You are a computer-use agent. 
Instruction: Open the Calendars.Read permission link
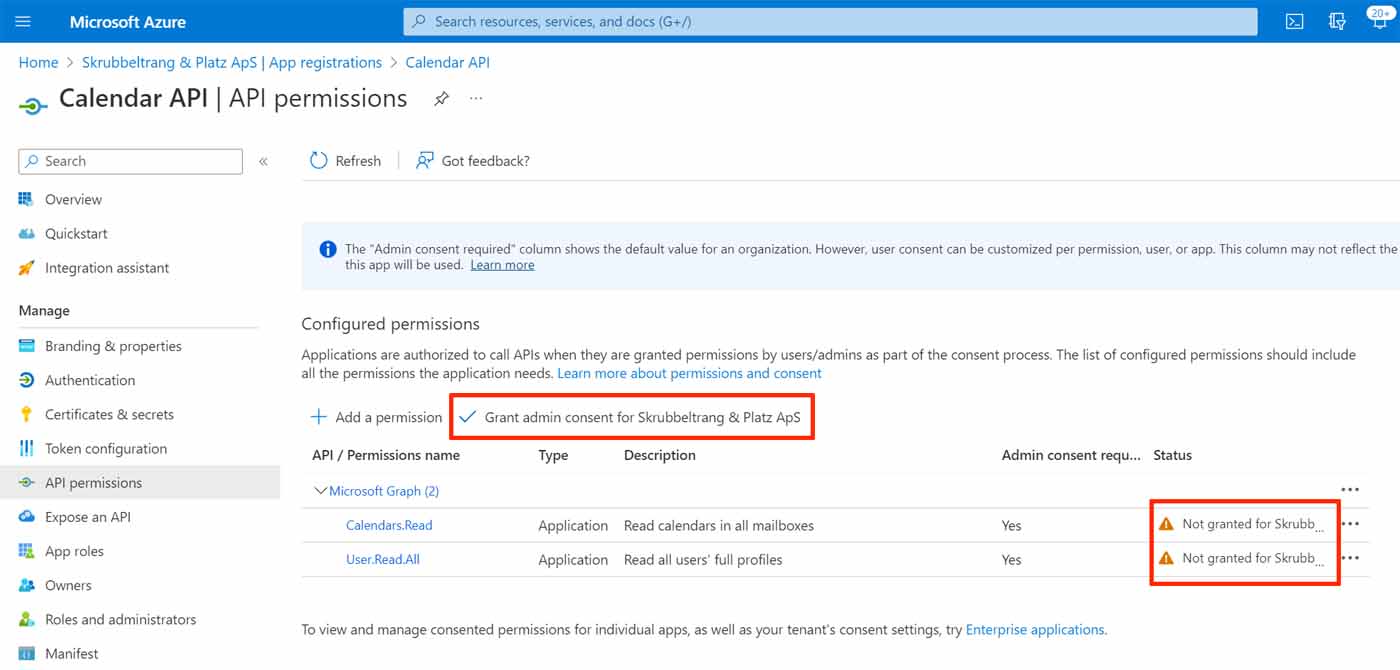click(x=389, y=525)
